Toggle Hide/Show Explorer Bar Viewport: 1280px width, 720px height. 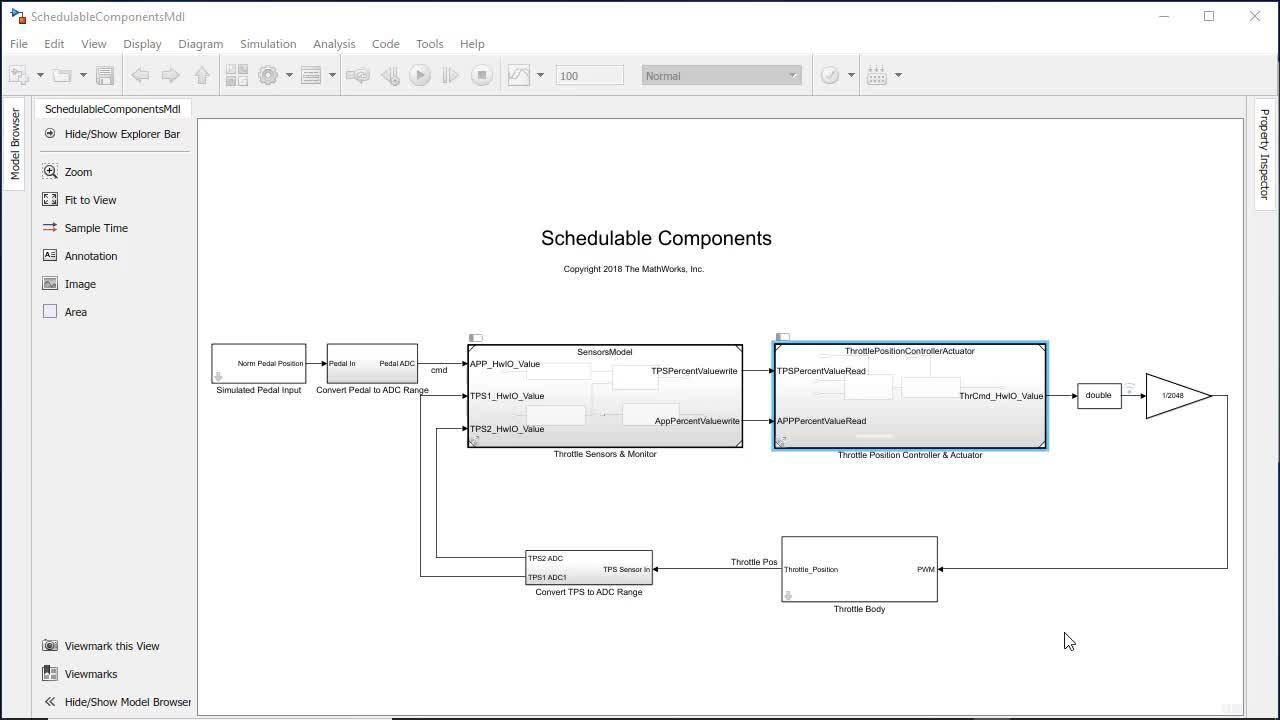pyautogui.click(x=50, y=134)
